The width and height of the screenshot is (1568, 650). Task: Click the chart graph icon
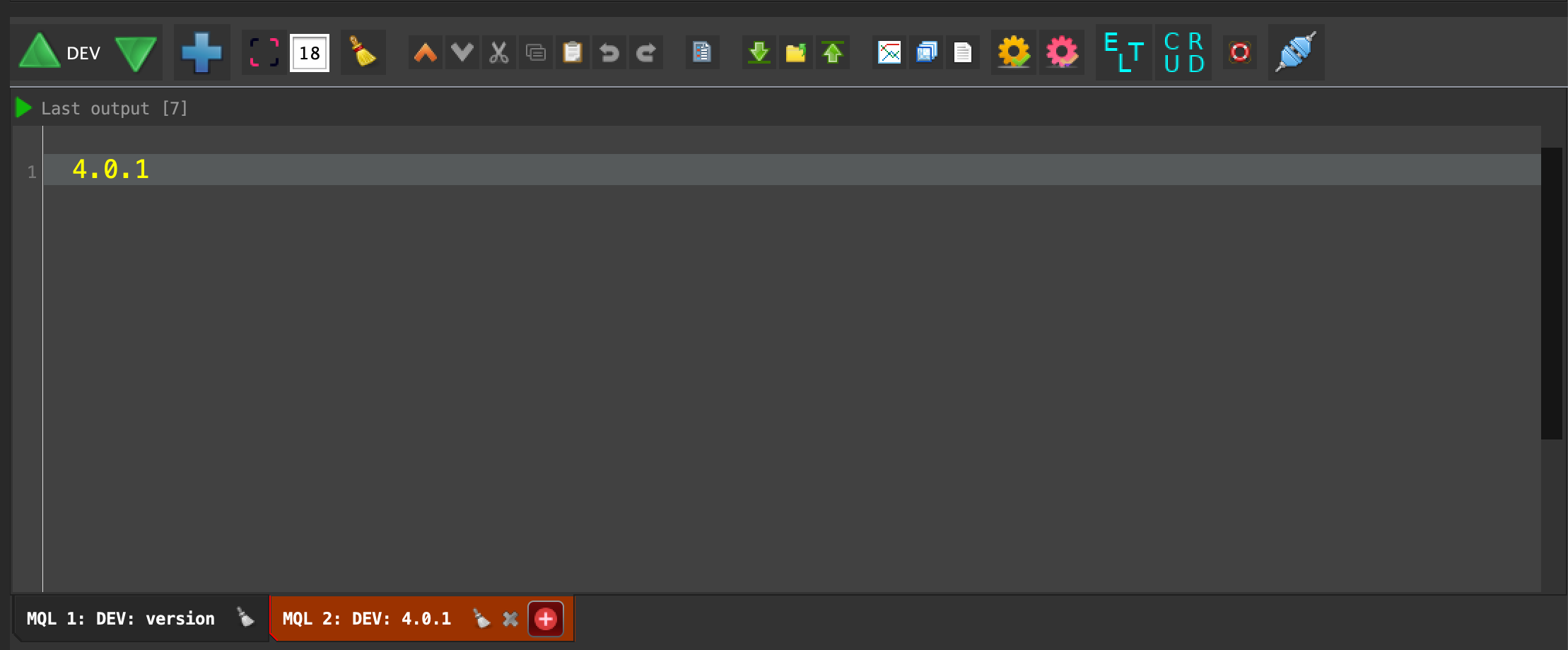(889, 52)
